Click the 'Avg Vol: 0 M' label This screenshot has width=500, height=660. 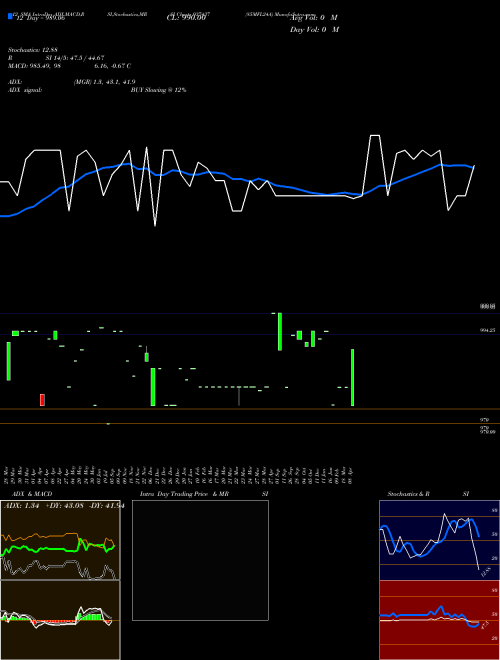314,18
